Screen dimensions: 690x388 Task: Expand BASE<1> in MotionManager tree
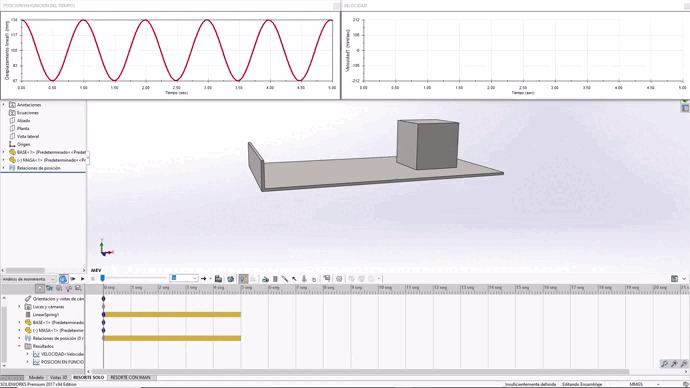click(x=19, y=322)
